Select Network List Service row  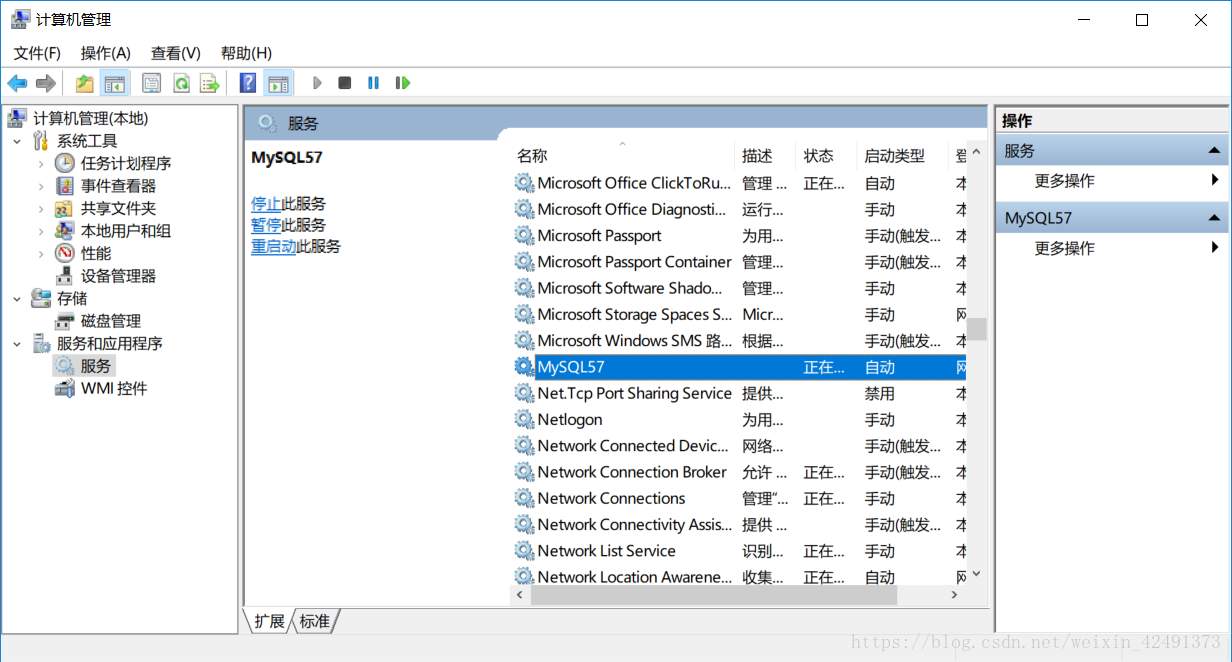pos(738,551)
